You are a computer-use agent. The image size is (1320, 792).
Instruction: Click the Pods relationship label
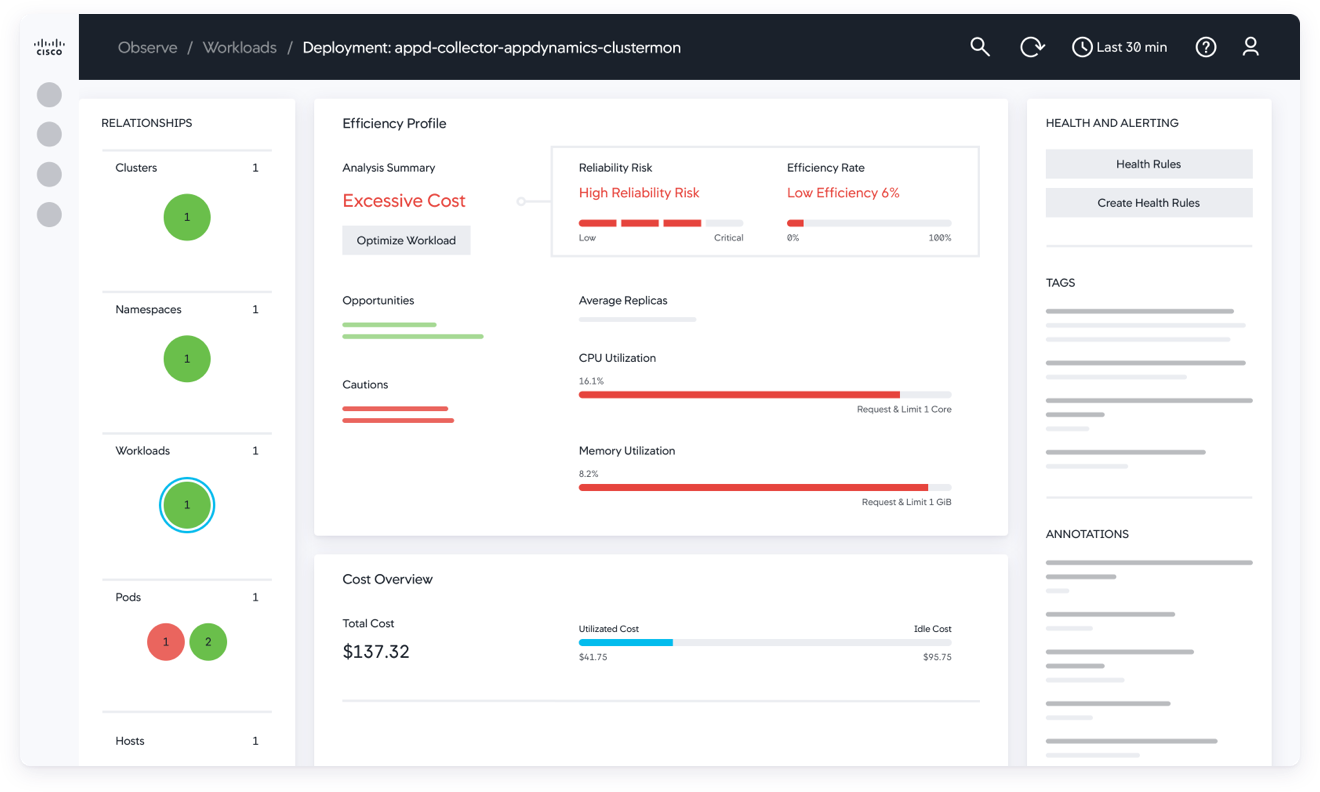pos(128,597)
